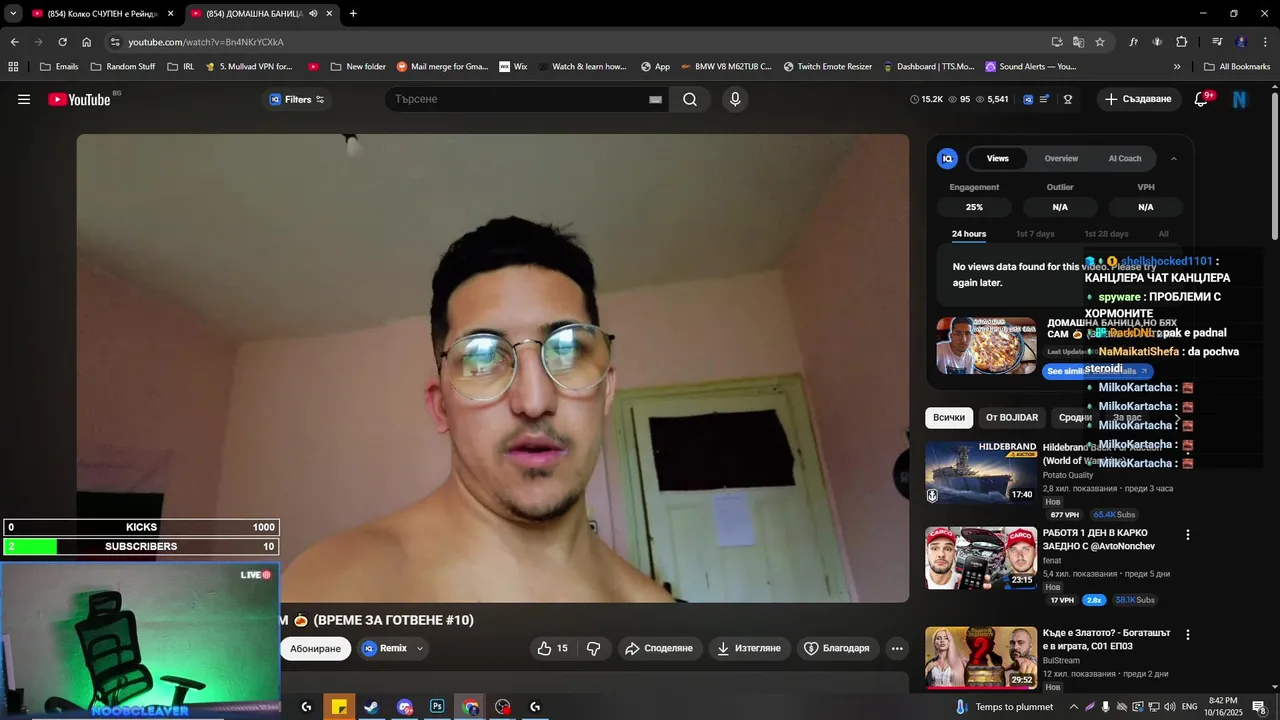Like the video with the thumbs up
Viewport: 1280px width, 720px height.
tap(553, 649)
